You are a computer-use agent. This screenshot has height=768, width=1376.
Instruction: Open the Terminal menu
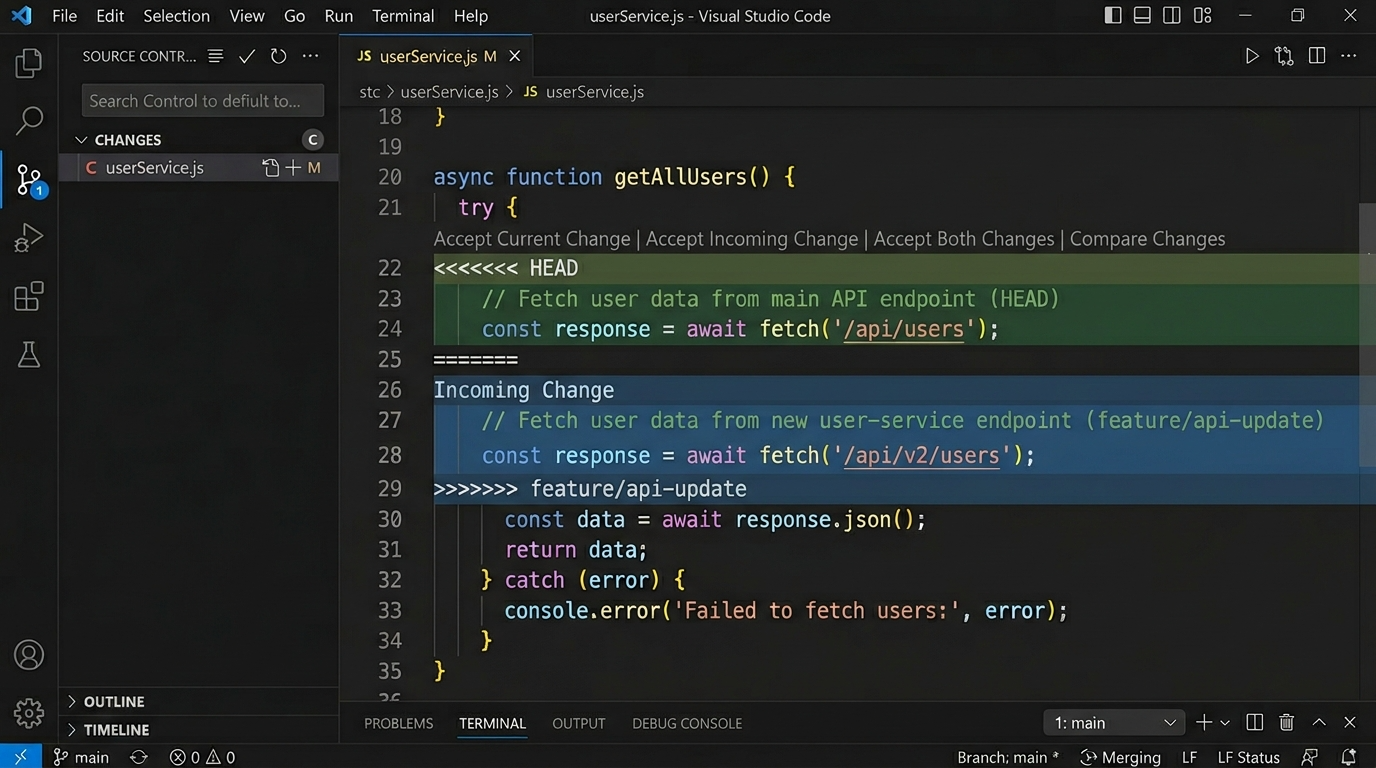pyautogui.click(x=403, y=16)
